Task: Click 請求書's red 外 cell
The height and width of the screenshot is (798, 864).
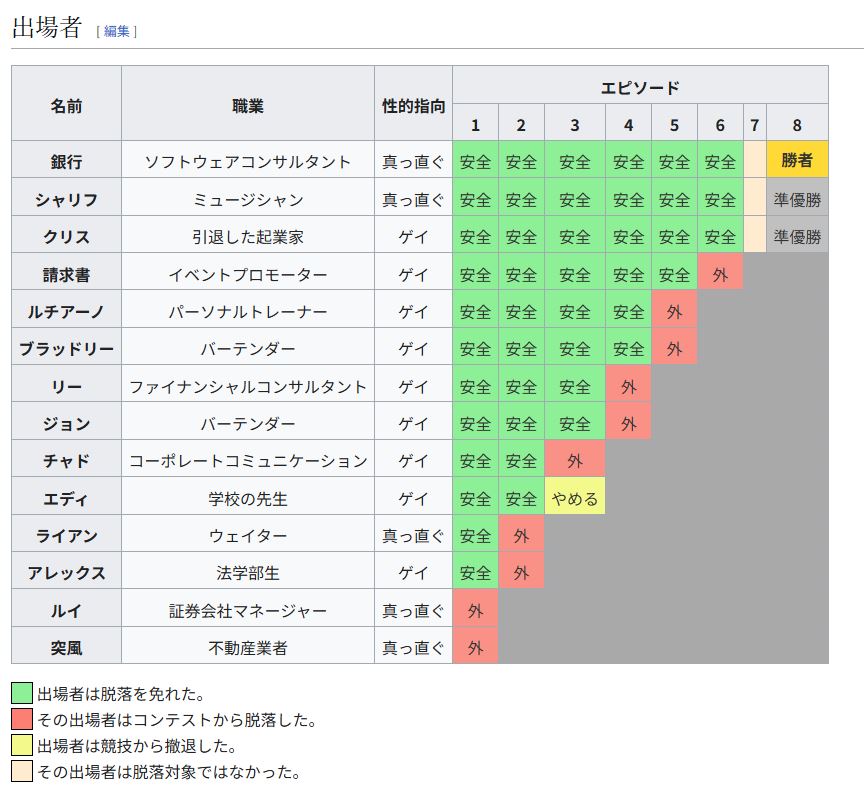Action: (x=720, y=274)
